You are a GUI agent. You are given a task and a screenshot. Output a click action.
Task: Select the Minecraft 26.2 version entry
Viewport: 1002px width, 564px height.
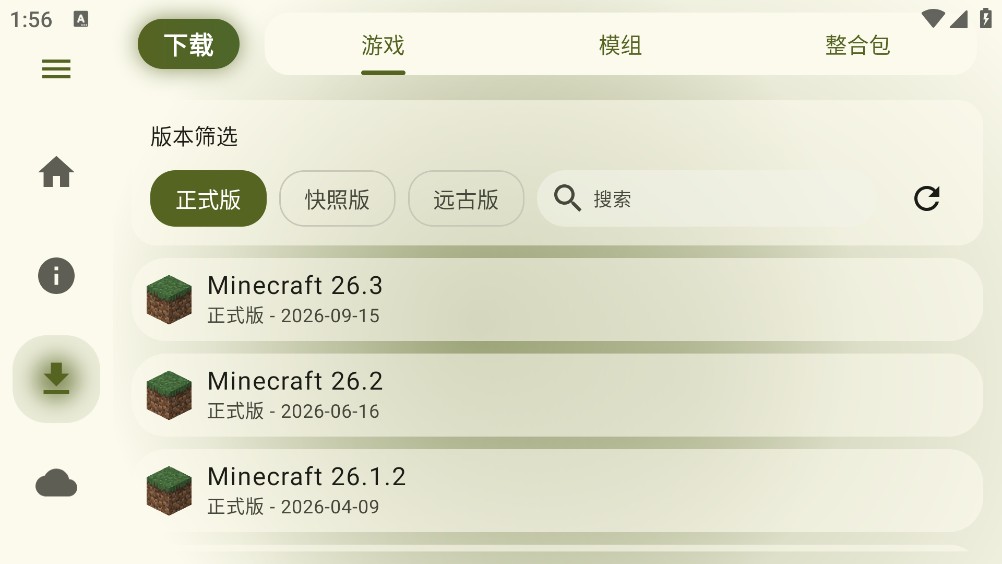click(557, 395)
